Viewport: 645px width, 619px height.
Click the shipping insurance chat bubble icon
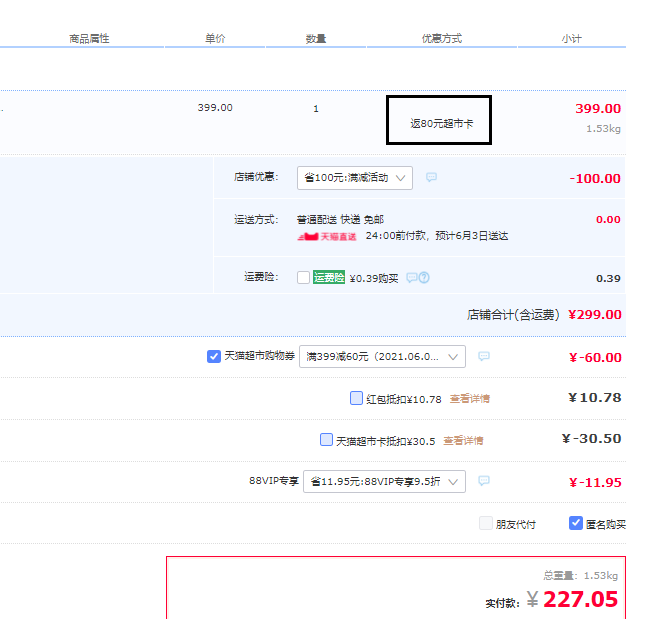pos(412,278)
